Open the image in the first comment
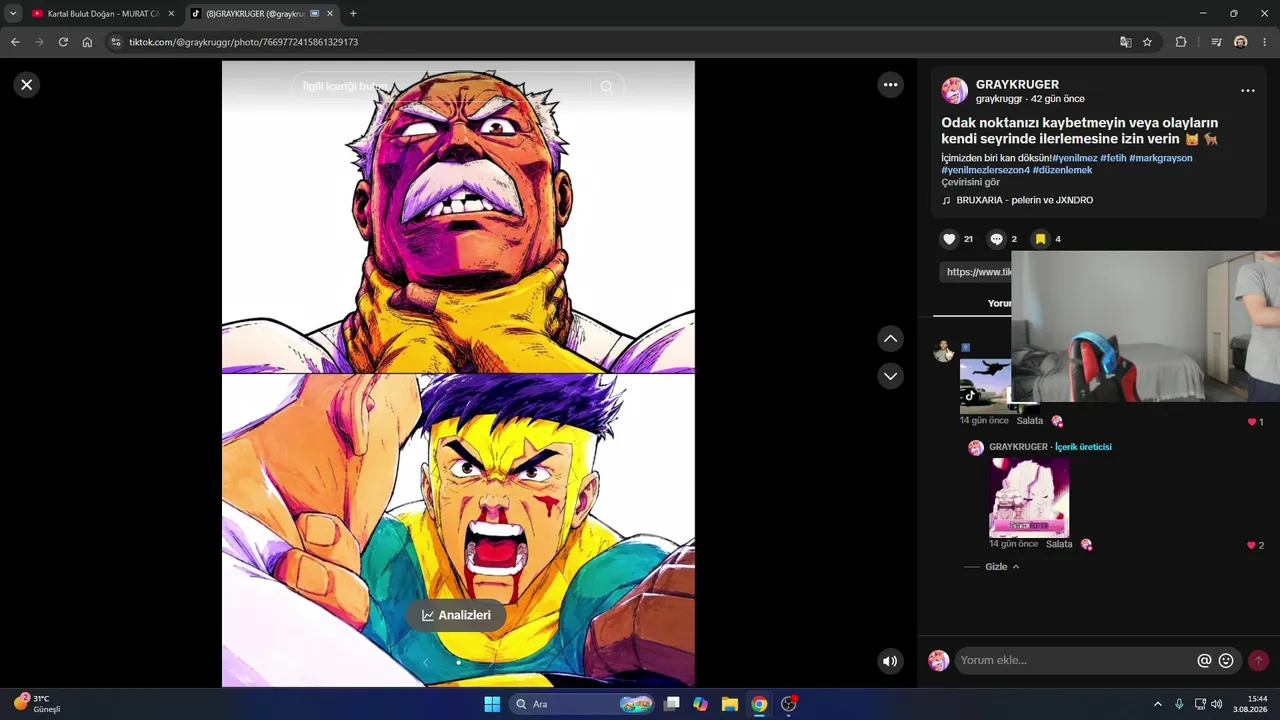1280x720 pixels. tap(986, 386)
